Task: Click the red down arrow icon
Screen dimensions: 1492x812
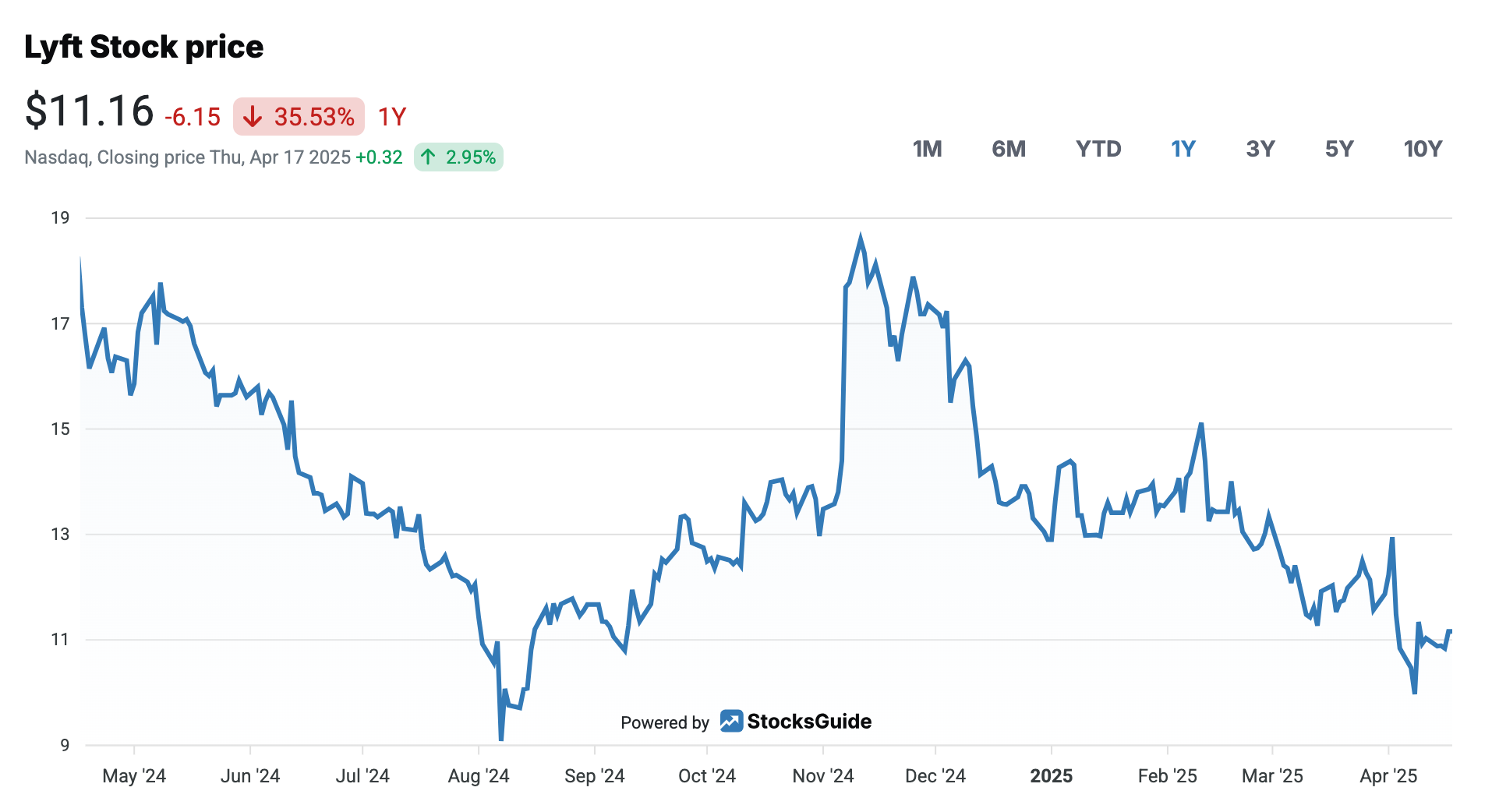Action: click(253, 117)
